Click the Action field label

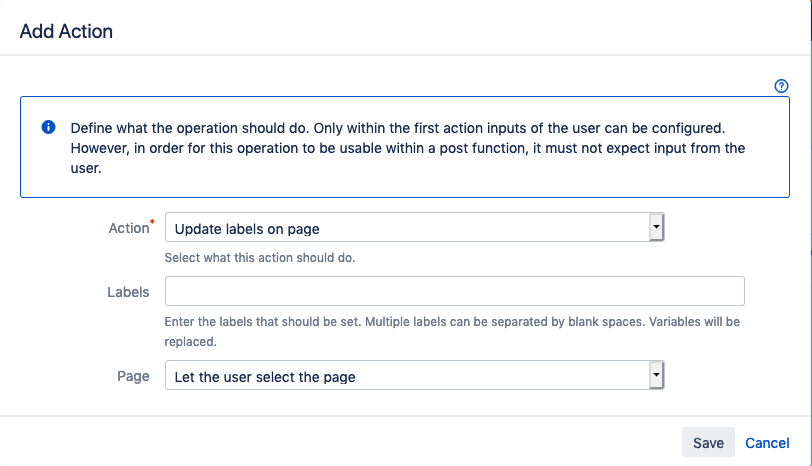point(127,228)
